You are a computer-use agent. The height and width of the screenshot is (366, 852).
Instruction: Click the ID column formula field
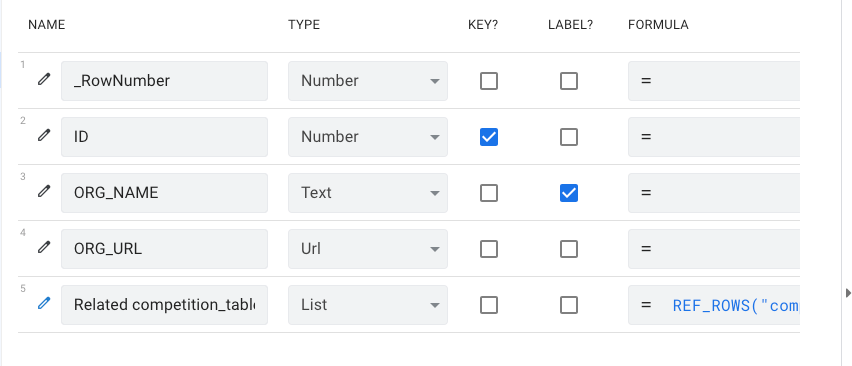pos(714,137)
